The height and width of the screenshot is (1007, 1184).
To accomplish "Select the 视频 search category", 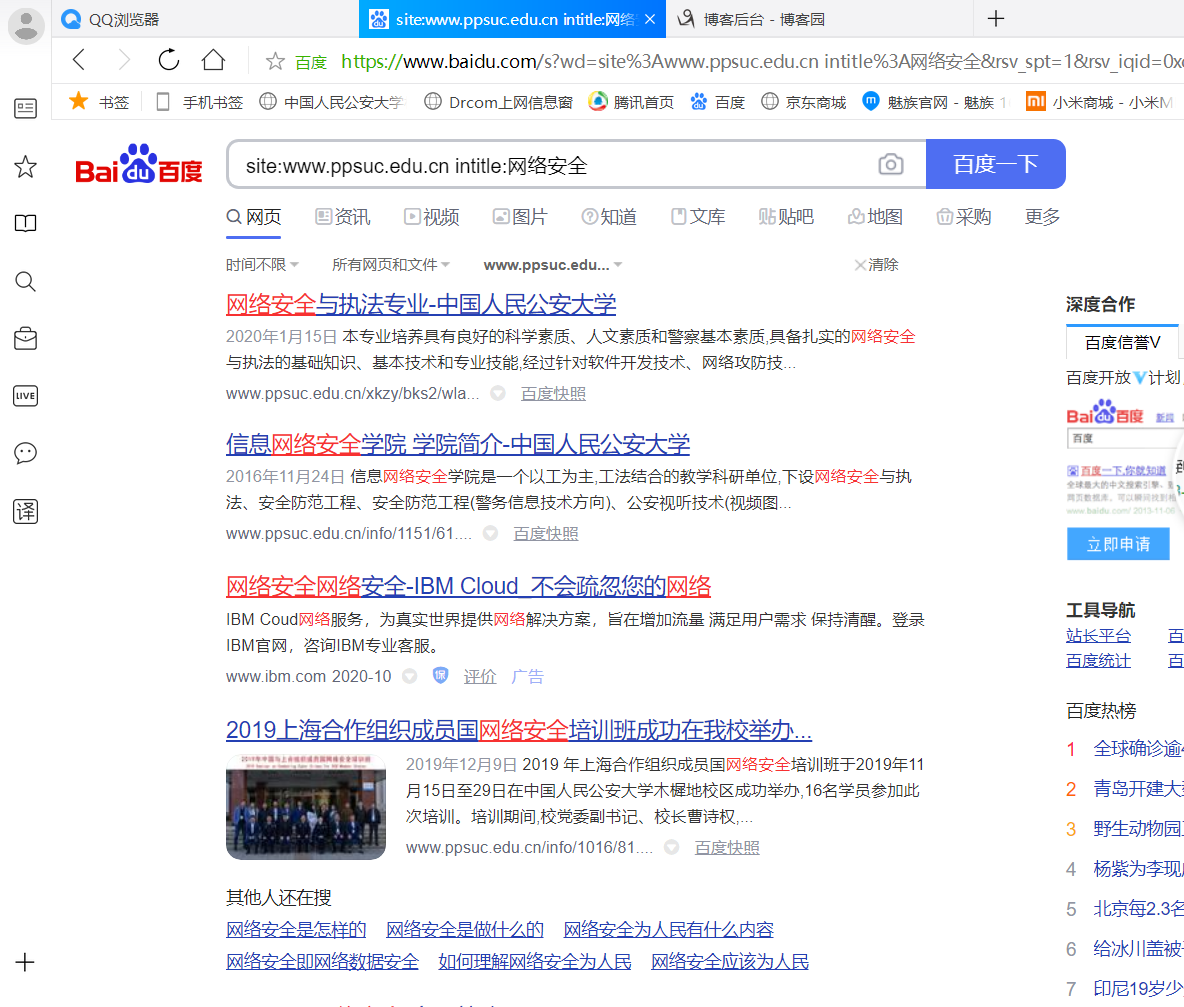I will tap(432, 217).
